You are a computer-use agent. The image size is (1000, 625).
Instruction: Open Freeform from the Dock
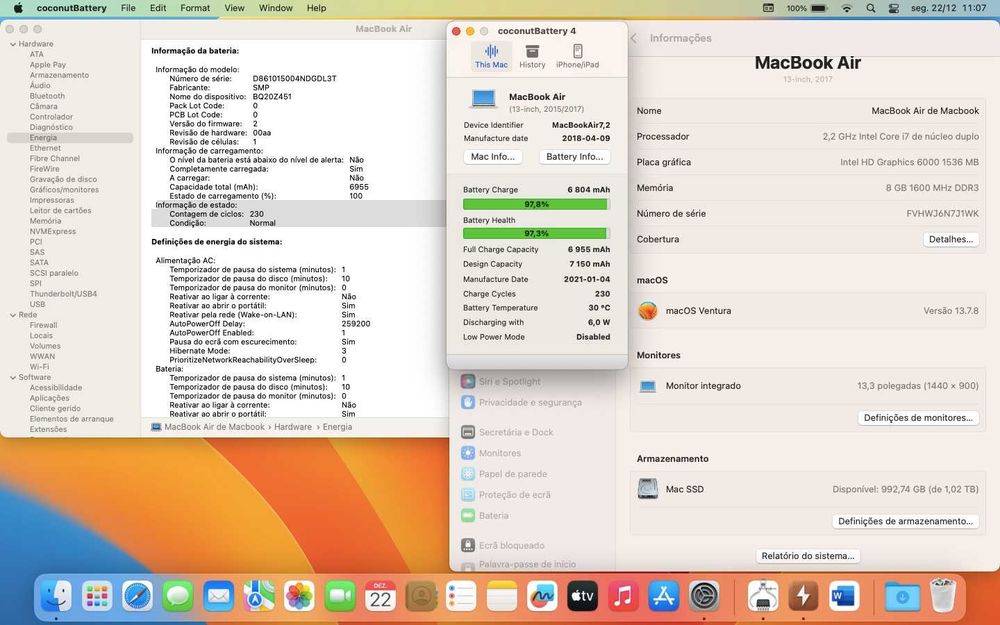[542, 596]
